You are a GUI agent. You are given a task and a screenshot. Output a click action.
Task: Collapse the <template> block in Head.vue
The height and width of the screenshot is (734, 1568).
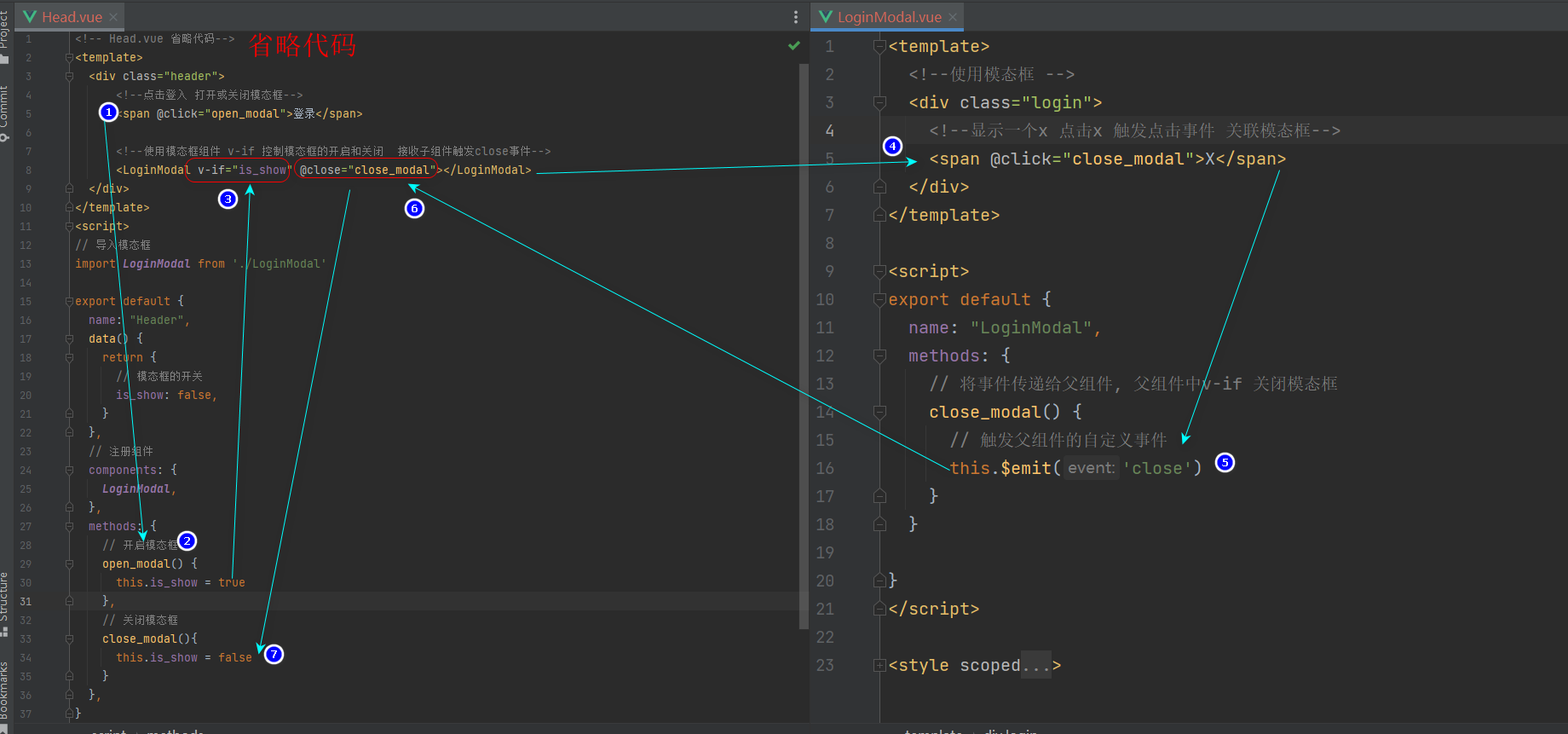[69, 58]
